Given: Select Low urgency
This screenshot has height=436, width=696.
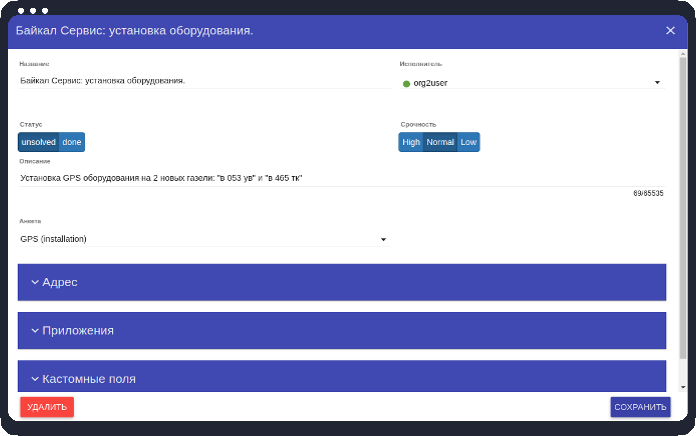Looking at the screenshot, I should point(468,142).
